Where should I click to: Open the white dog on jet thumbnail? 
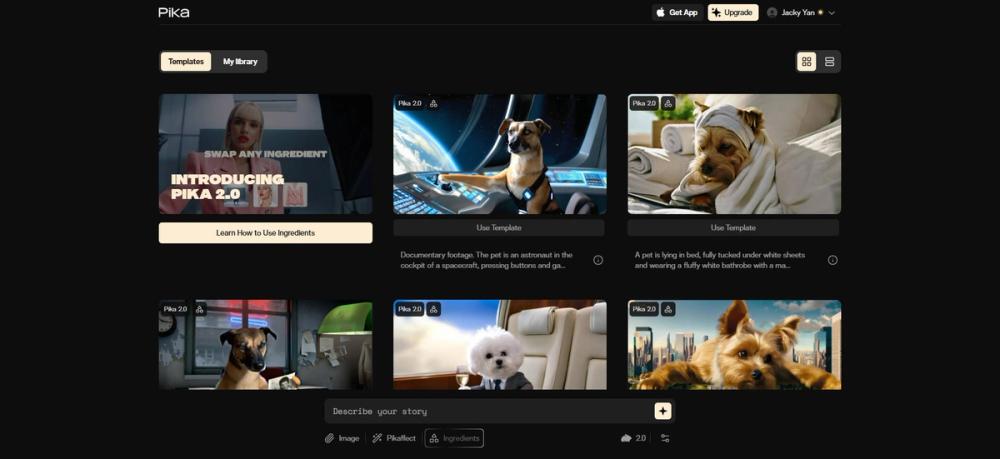tap(499, 344)
